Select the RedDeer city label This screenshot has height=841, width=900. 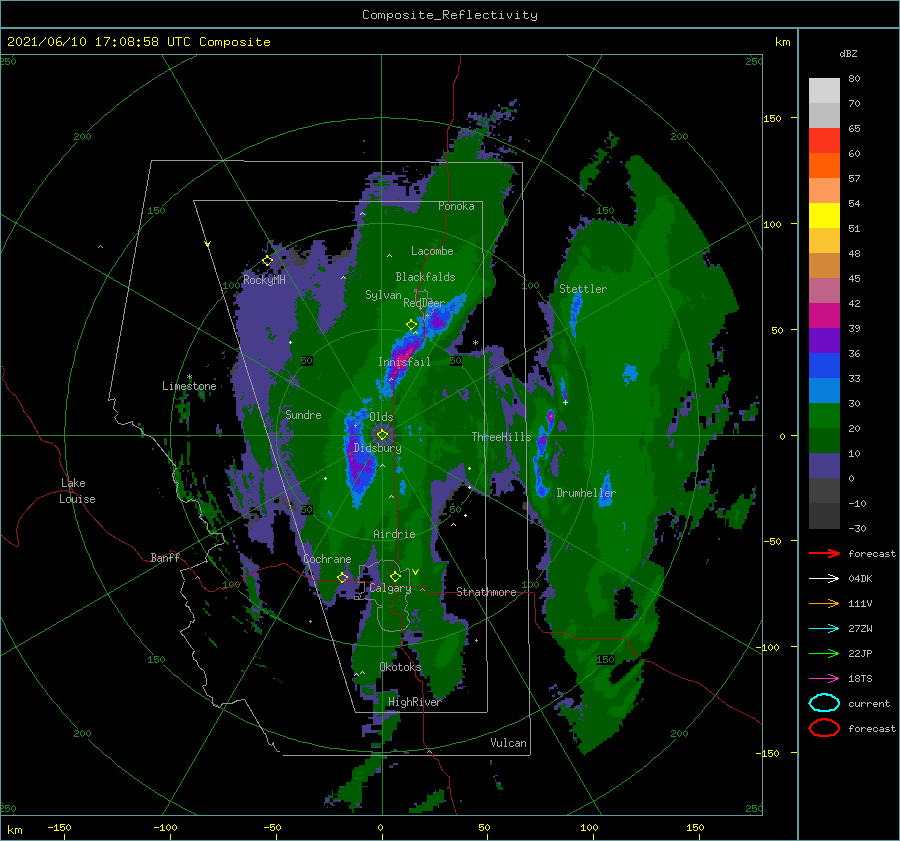(x=424, y=303)
